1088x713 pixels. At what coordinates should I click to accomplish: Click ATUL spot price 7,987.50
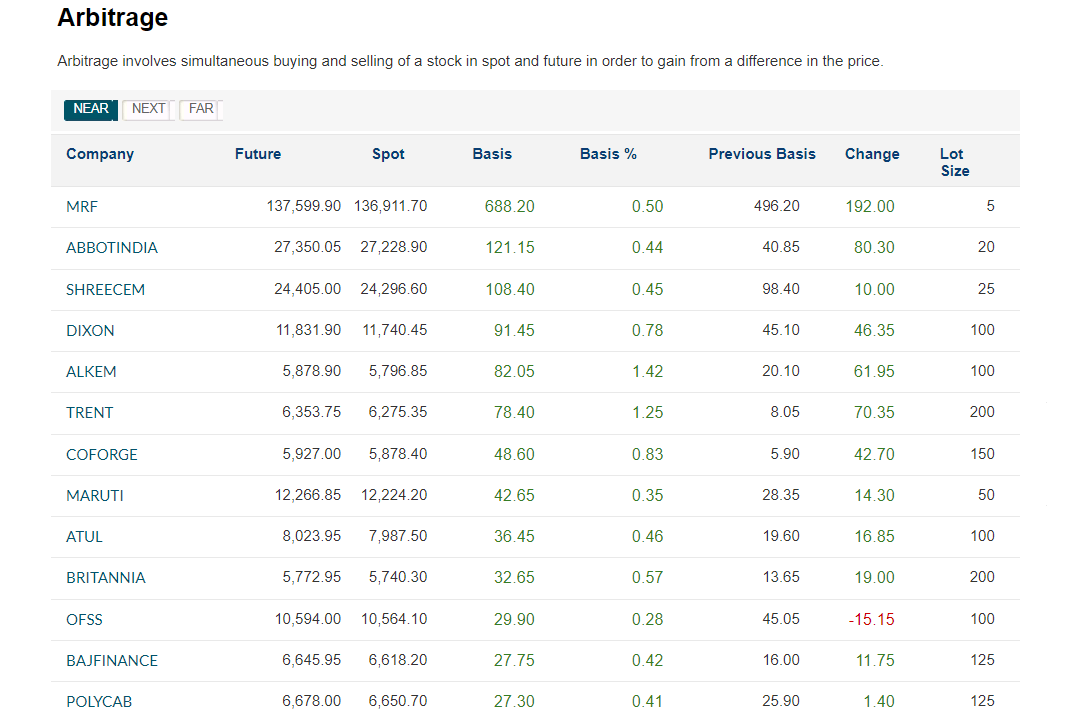(398, 535)
